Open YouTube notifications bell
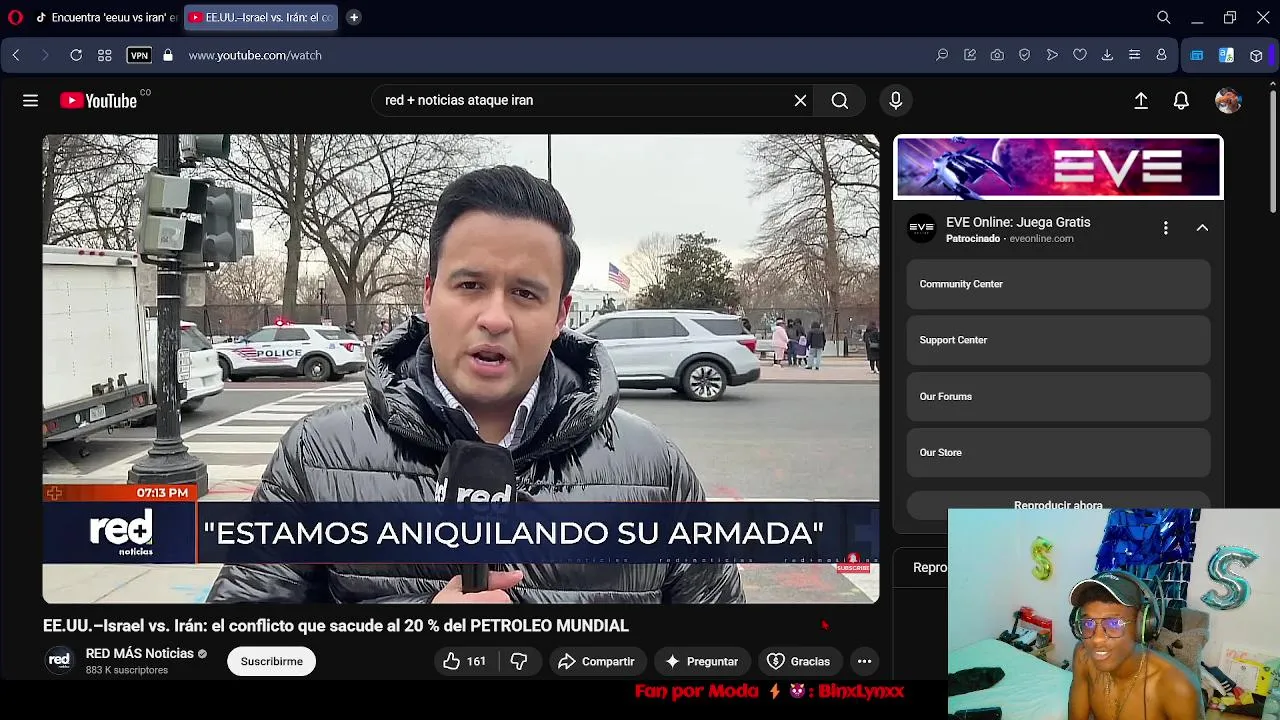 click(1181, 100)
